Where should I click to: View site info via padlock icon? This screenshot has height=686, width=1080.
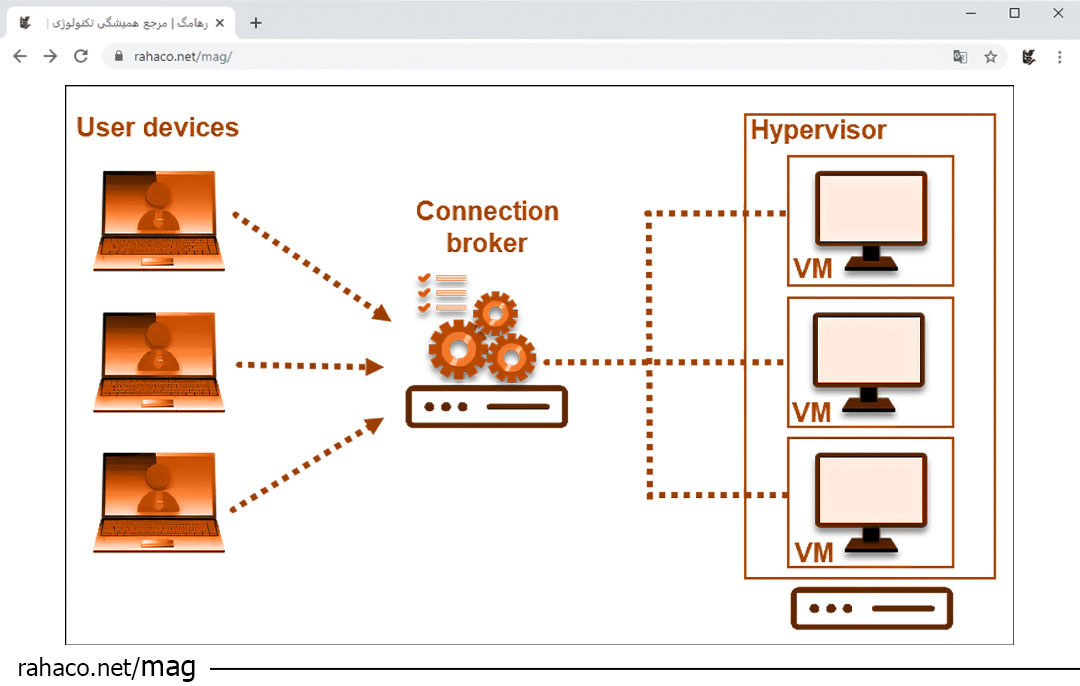(119, 57)
